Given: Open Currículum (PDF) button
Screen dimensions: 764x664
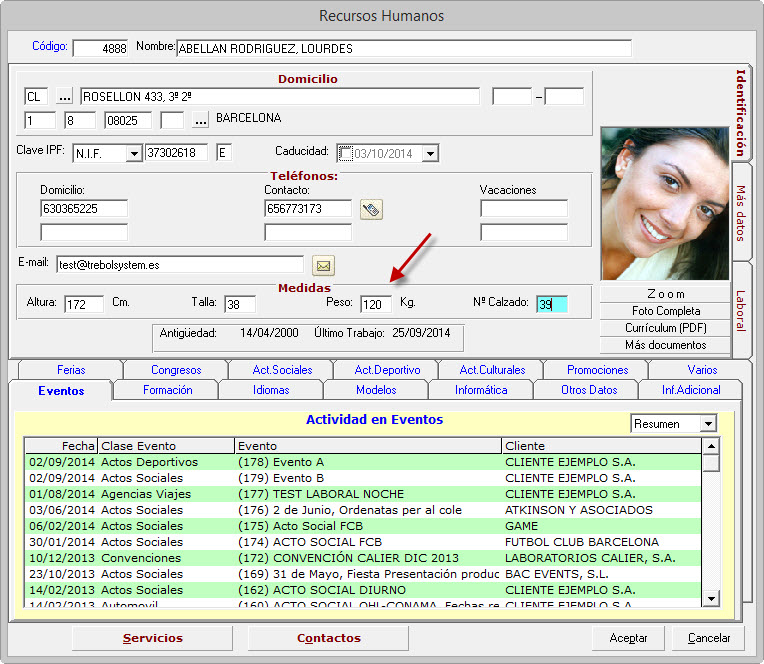Looking at the screenshot, I should tap(666, 328).
